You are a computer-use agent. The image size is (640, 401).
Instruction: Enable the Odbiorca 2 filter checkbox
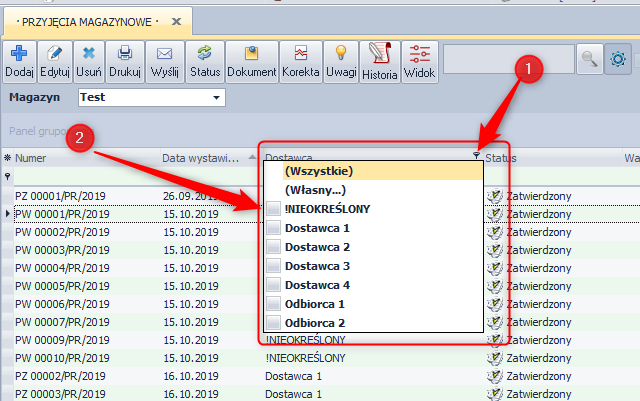click(274, 323)
